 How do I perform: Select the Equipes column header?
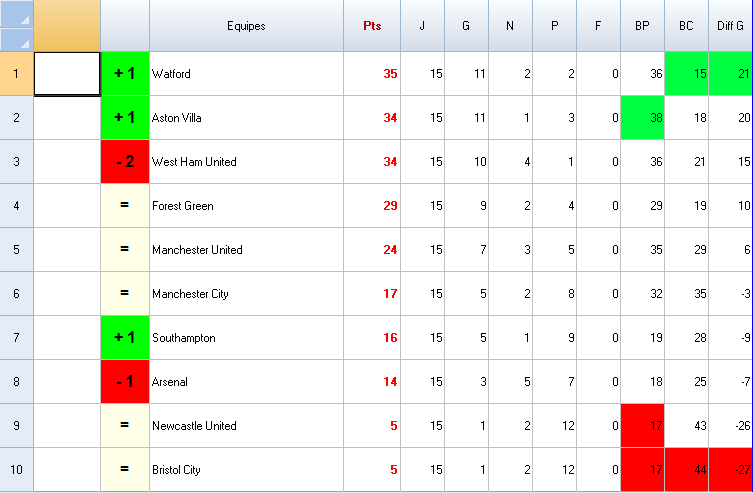pos(246,26)
